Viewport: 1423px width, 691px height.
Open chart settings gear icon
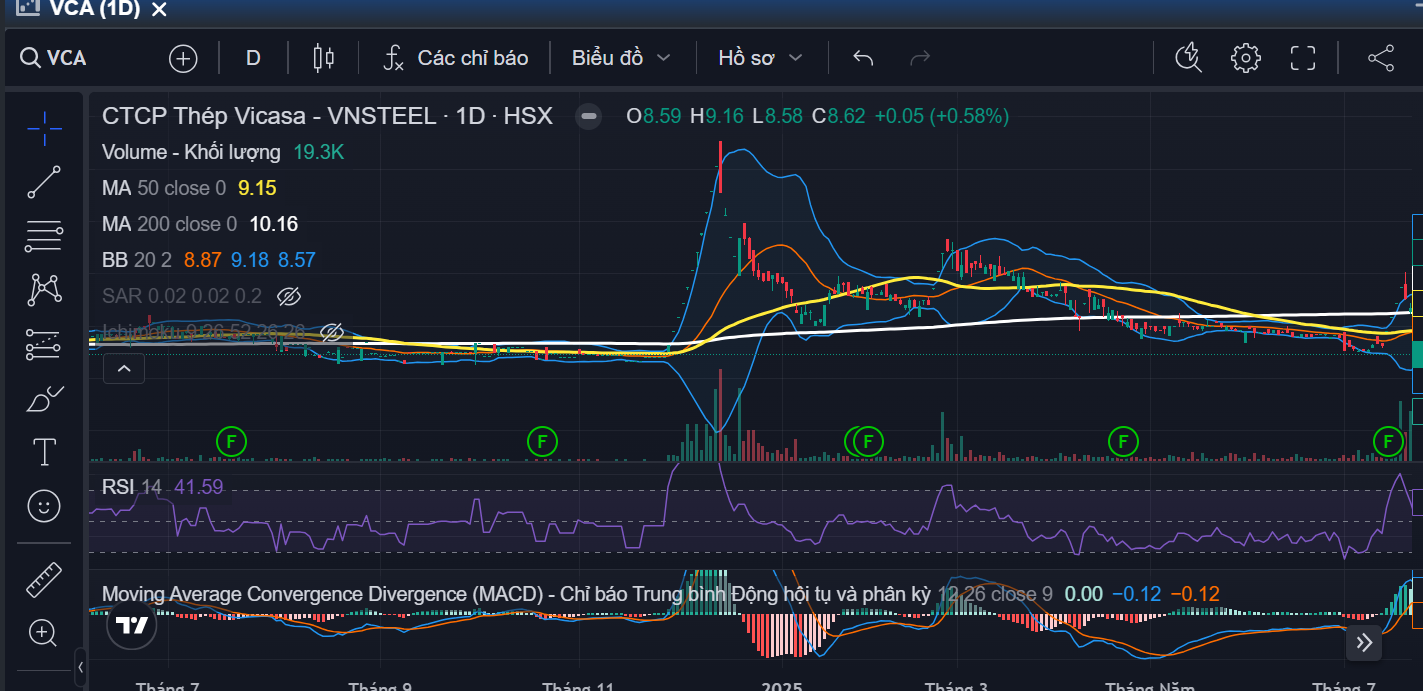click(x=1245, y=58)
